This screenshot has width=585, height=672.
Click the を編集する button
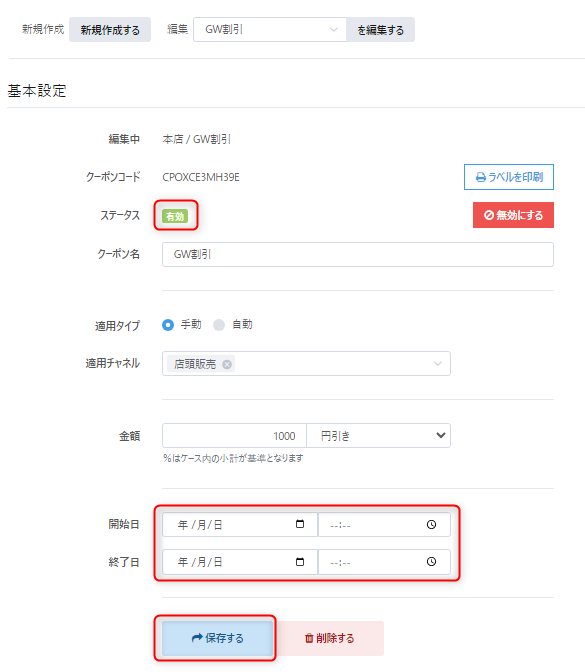click(x=381, y=30)
